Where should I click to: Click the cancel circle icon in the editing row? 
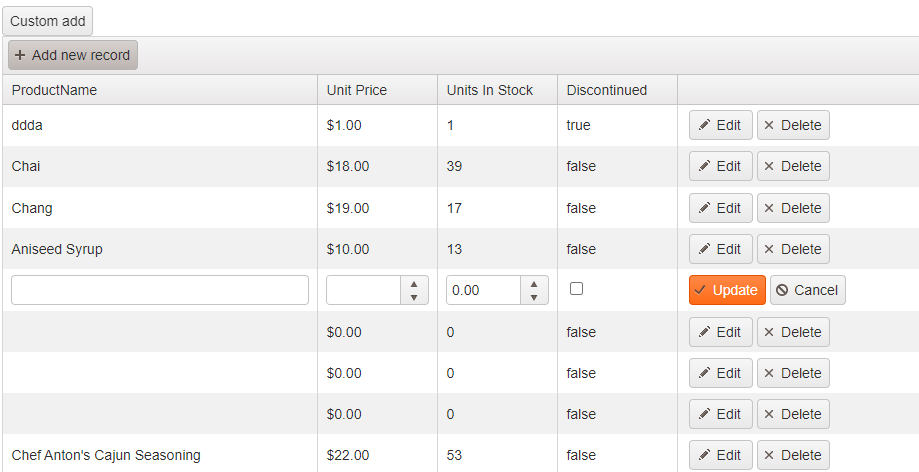(782, 290)
